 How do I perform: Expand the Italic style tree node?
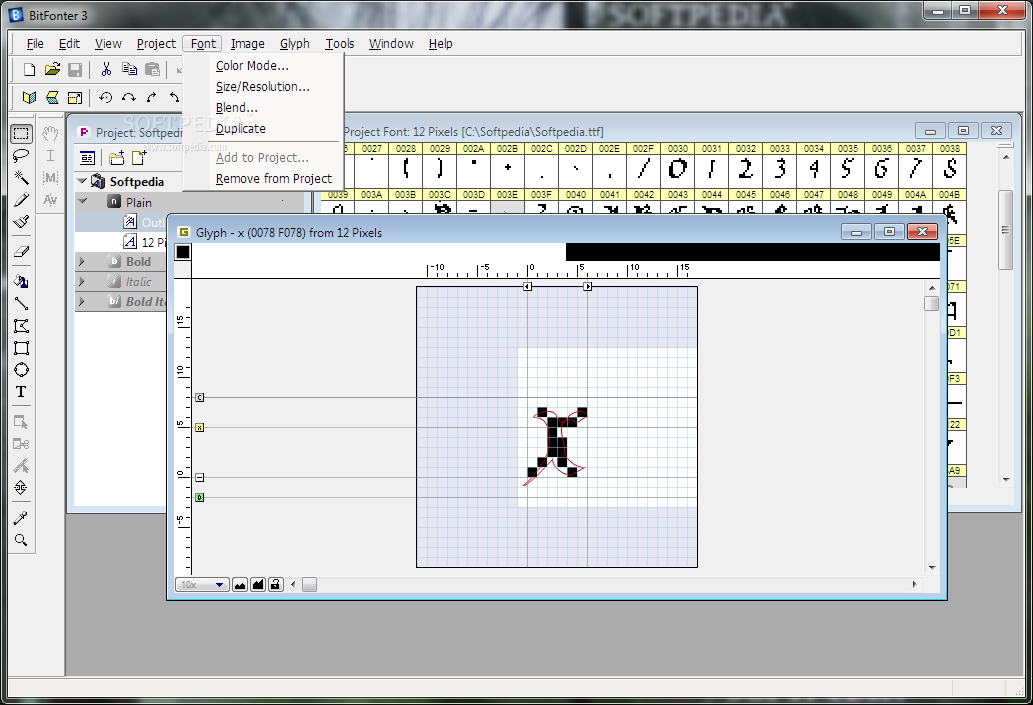[x=82, y=281]
